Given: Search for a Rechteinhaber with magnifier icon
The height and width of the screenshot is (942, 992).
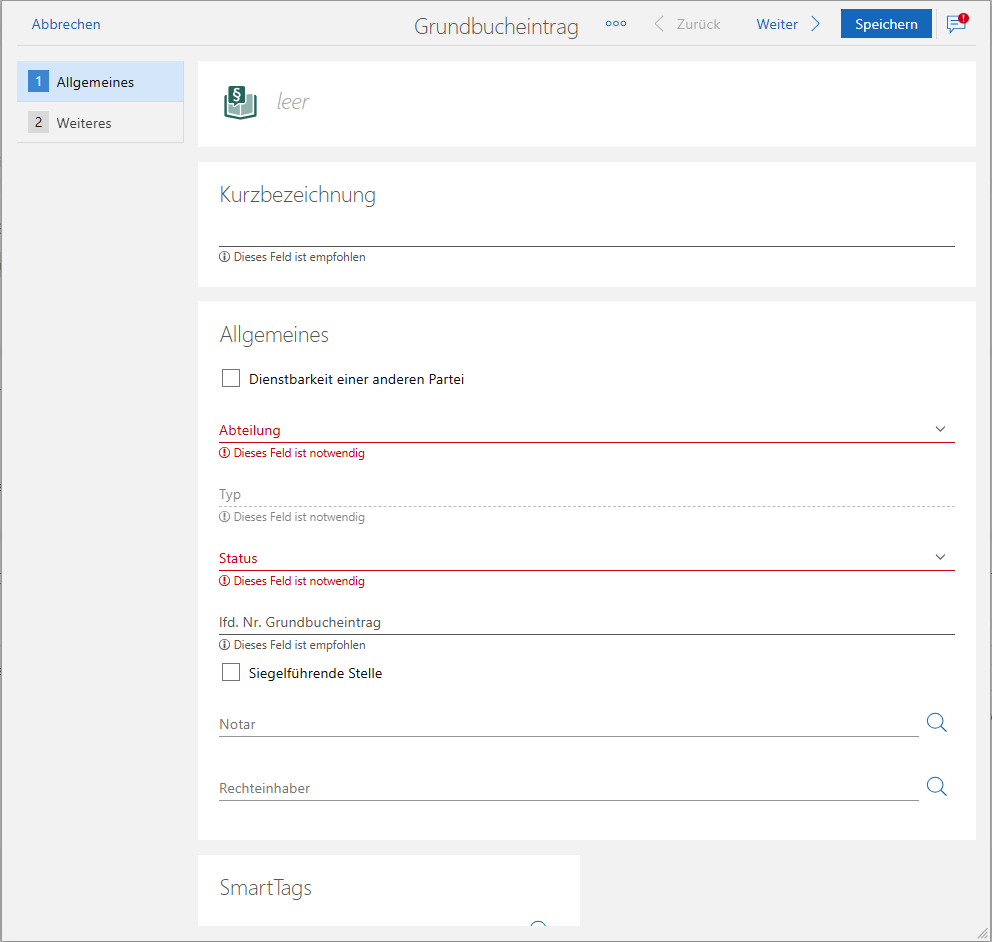Looking at the screenshot, I should click(936, 786).
